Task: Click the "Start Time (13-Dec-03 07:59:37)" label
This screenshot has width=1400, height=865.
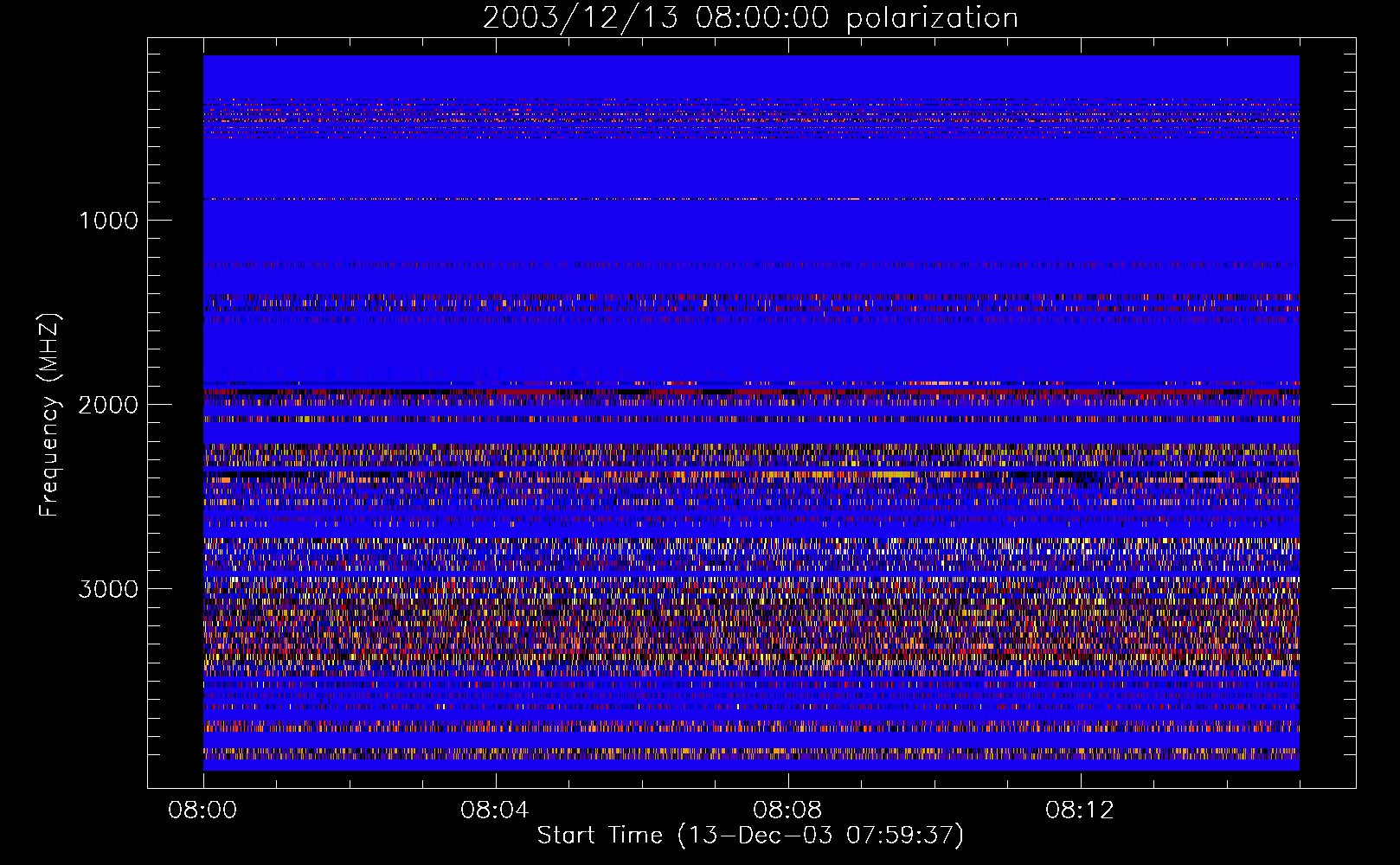Action: click(x=750, y=836)
